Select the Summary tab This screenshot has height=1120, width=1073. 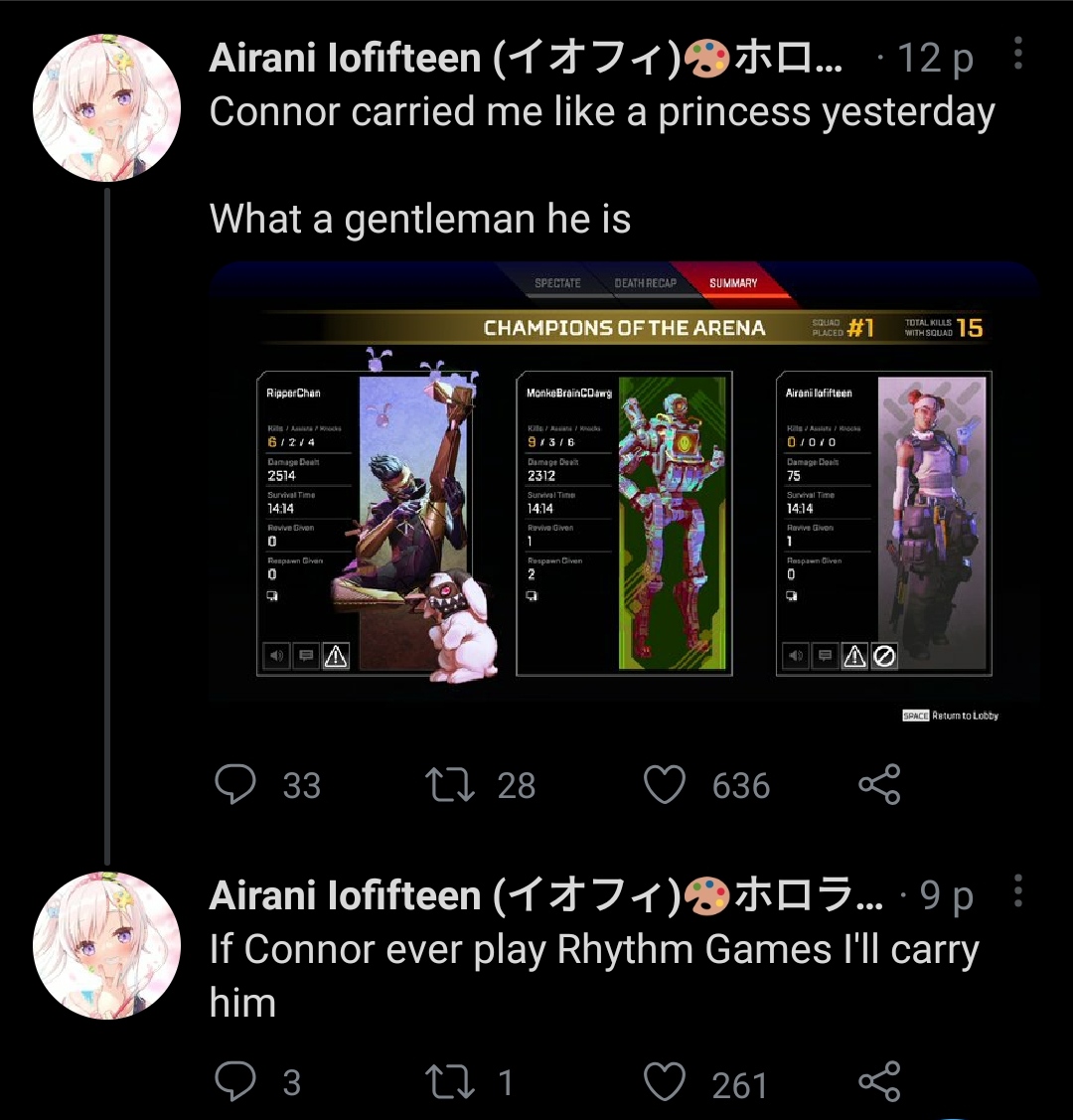pyautogui.click(x=733, y=283)
